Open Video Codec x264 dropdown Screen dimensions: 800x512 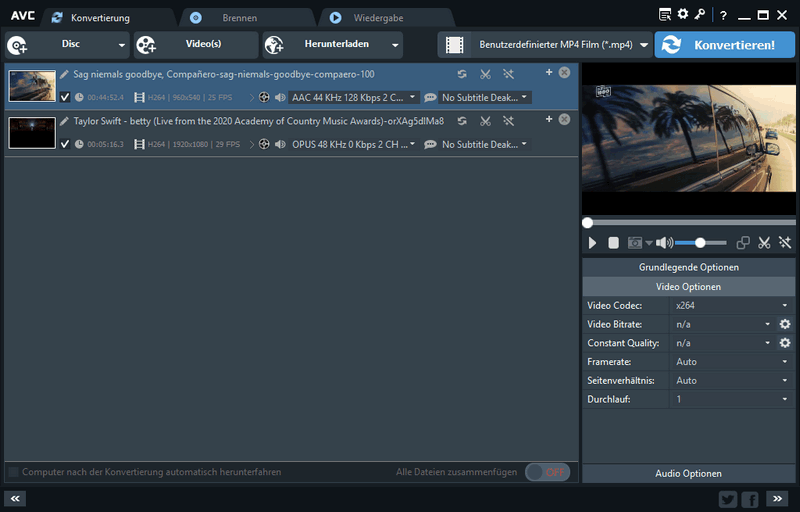click(732, 305)
